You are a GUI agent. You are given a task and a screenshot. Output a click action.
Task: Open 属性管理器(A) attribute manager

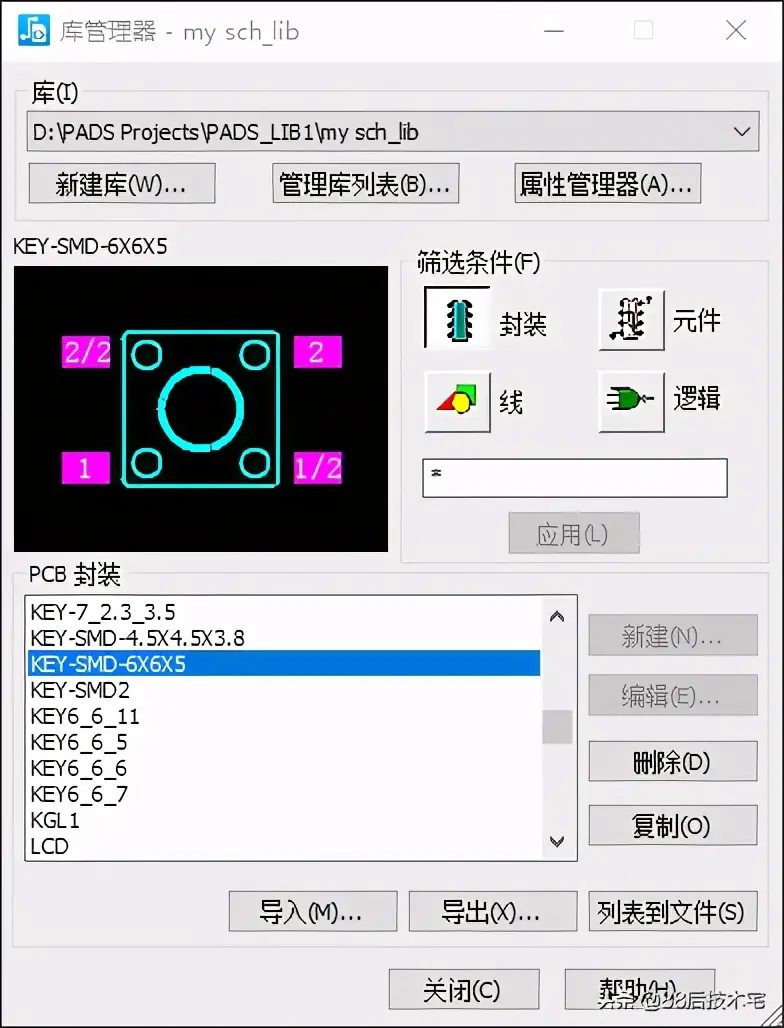pos(608,184)
